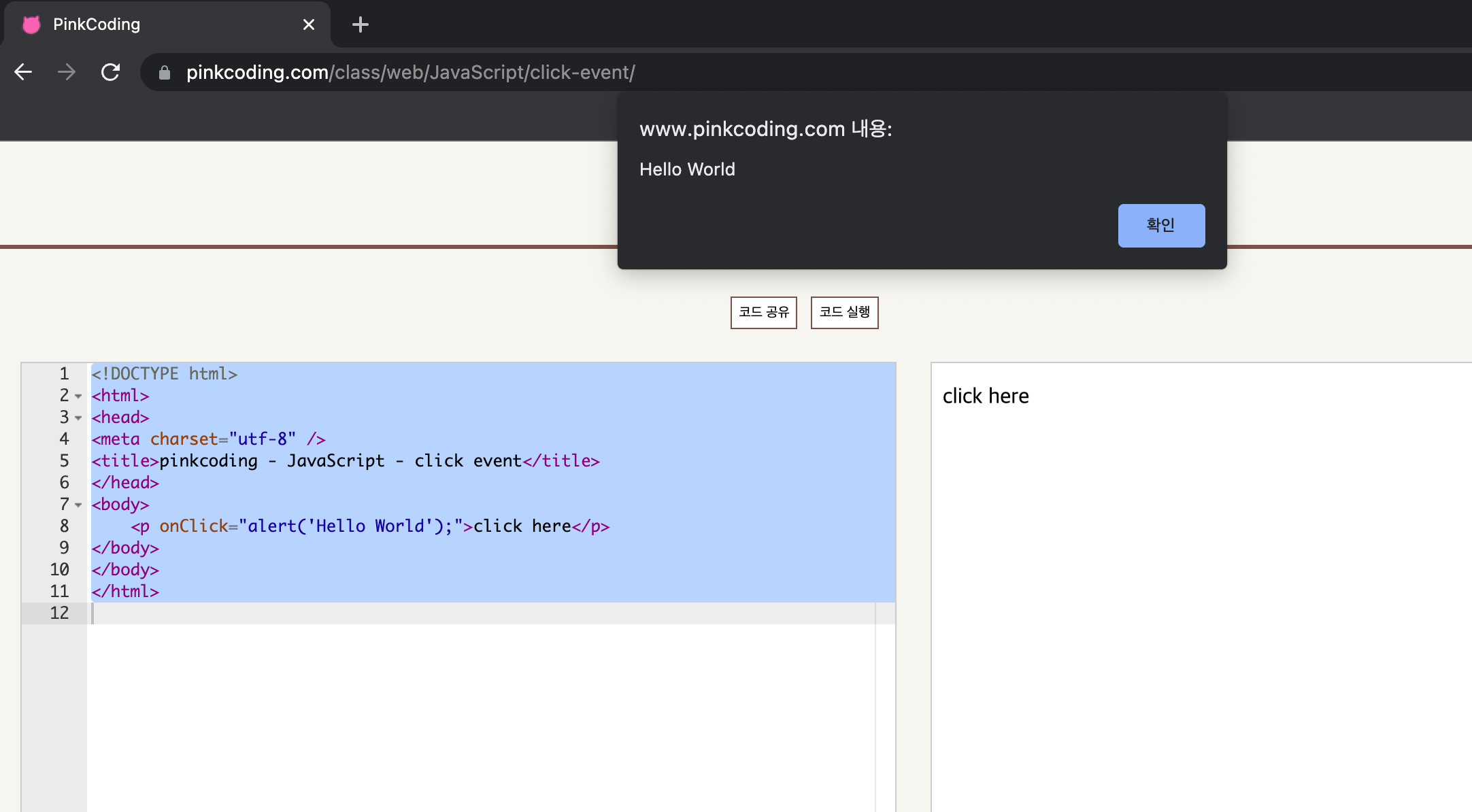The width and height of the screenshot is (1472, 812).
Task: Click the browser back arrow
Action: click(23, 72)
